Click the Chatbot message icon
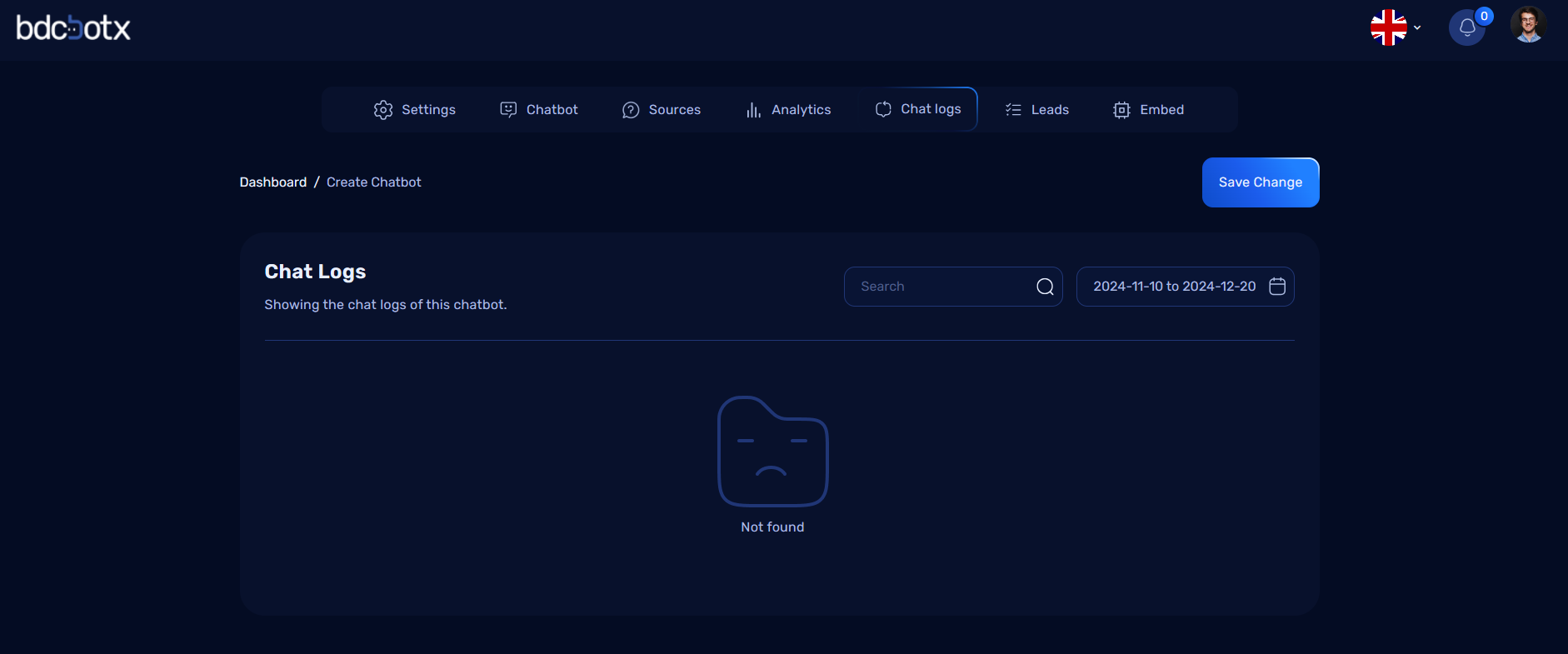 [508, 110]
